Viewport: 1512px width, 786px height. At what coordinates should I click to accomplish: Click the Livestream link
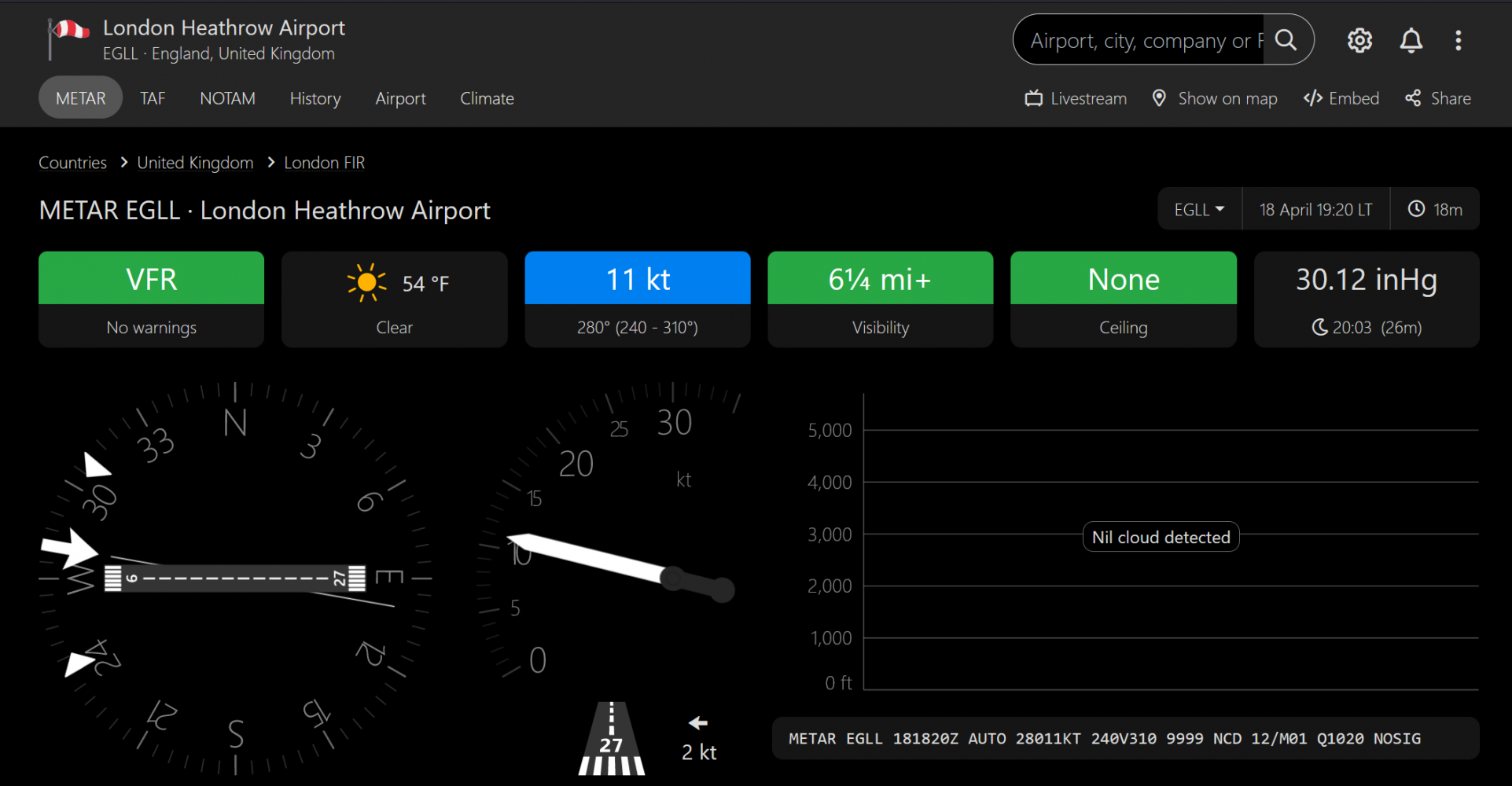coord(1076,98)
